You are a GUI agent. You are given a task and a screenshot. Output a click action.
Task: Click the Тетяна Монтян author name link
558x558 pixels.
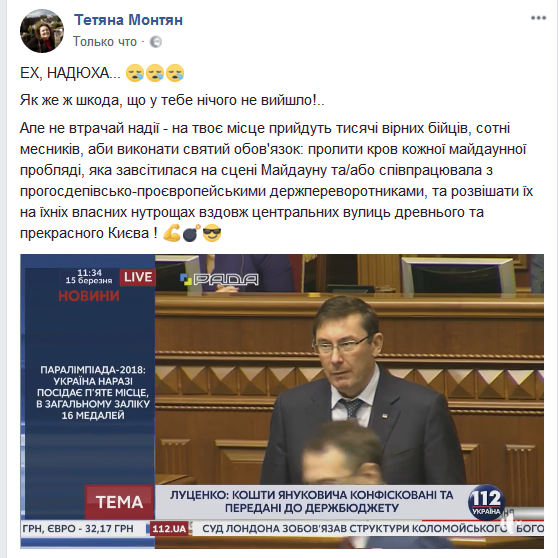[128, 20]
